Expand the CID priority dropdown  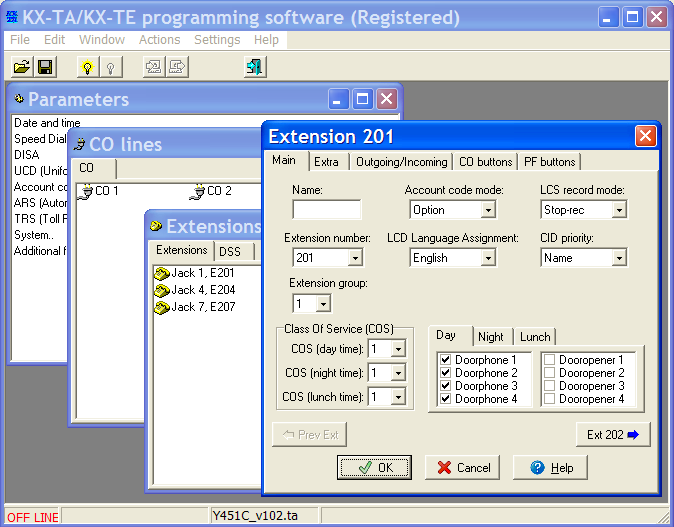click(x=619, y=258)
